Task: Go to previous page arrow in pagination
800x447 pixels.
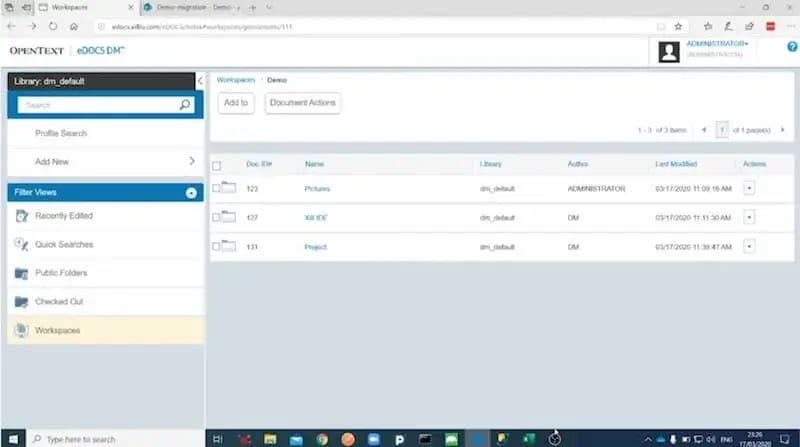Action: 704,130
